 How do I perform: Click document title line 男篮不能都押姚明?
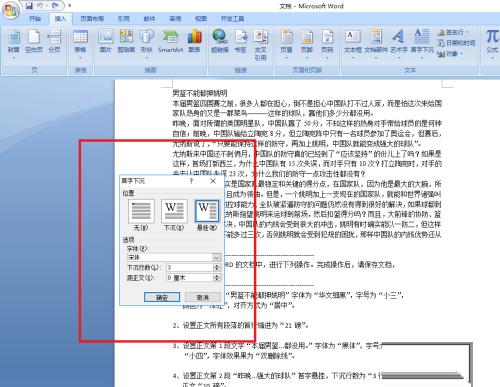pos(200,93)
